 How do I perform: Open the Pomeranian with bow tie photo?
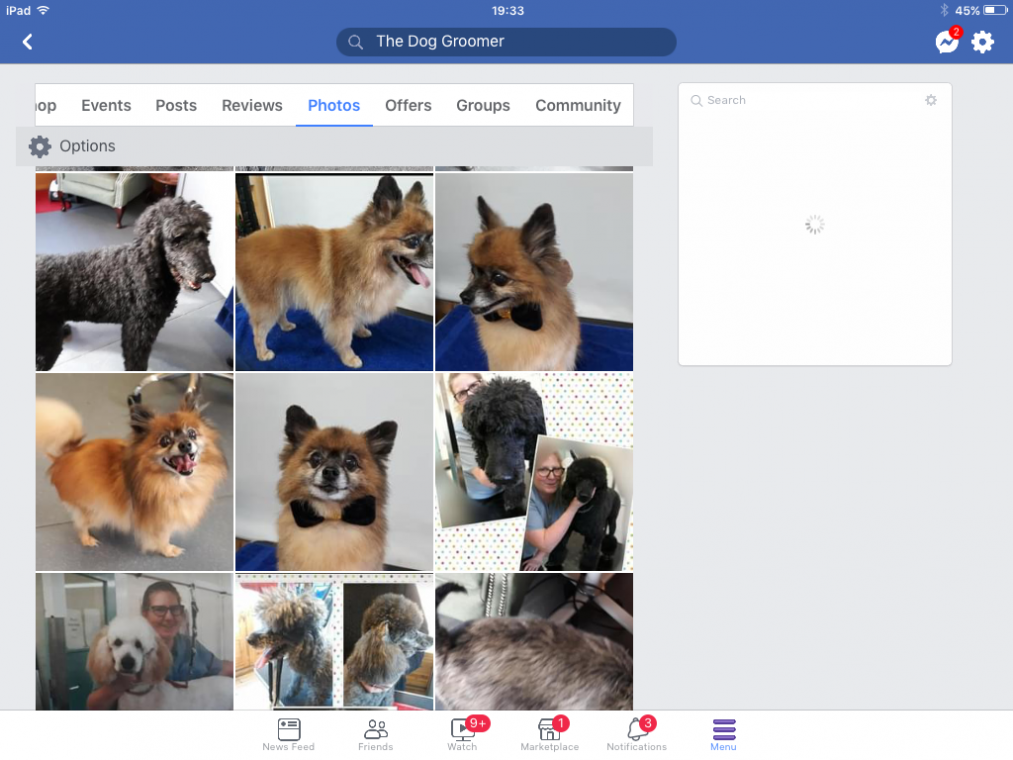[x=334, y=472]
